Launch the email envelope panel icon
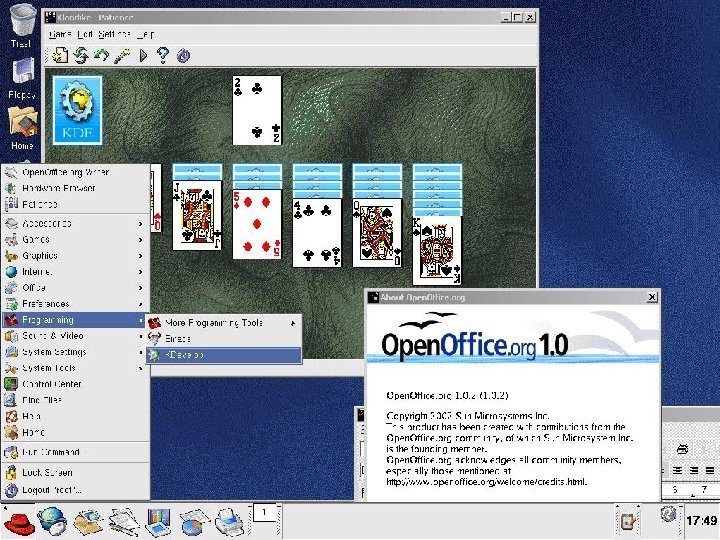This screenshot has width=720, height=540. point(88,522)
